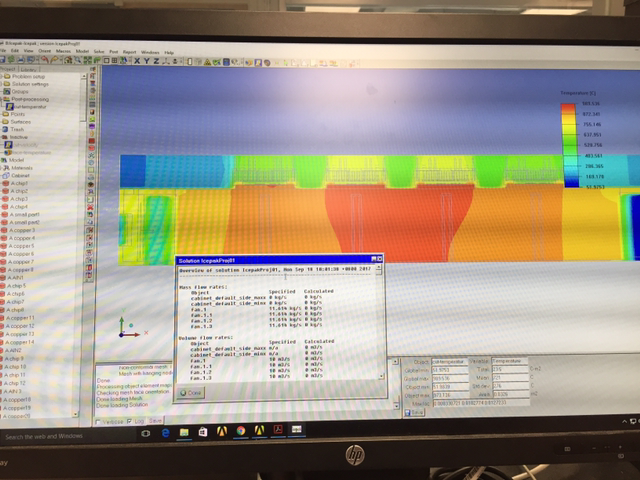Viewport: 640px width, 480px height.
Task: Open the Post menu
Action: click(x=113, y=52)
